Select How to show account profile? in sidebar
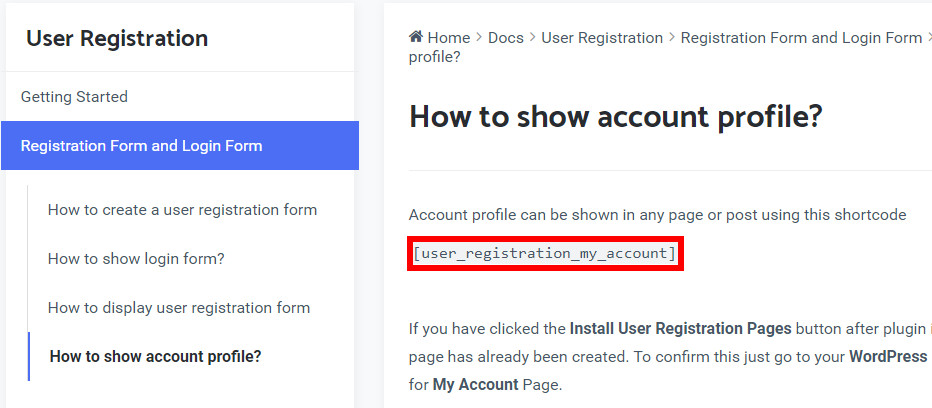The height and width of the screenshot is (408, 932). coord(156,357)
